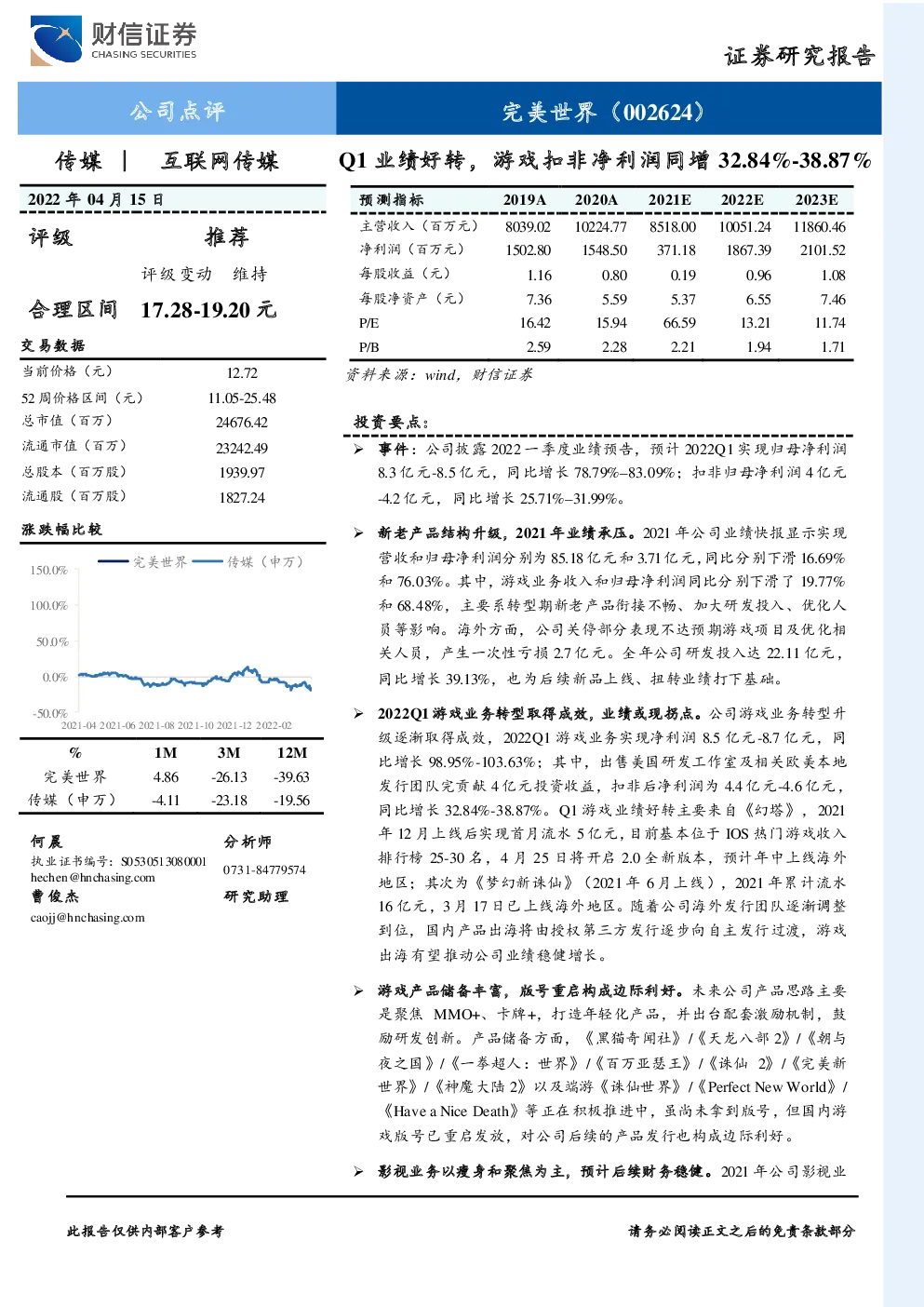The height and width of the screenshot is (1307, 924).
Task: Click the 1M return value 4.86
Action: click(x=166, y=776)
